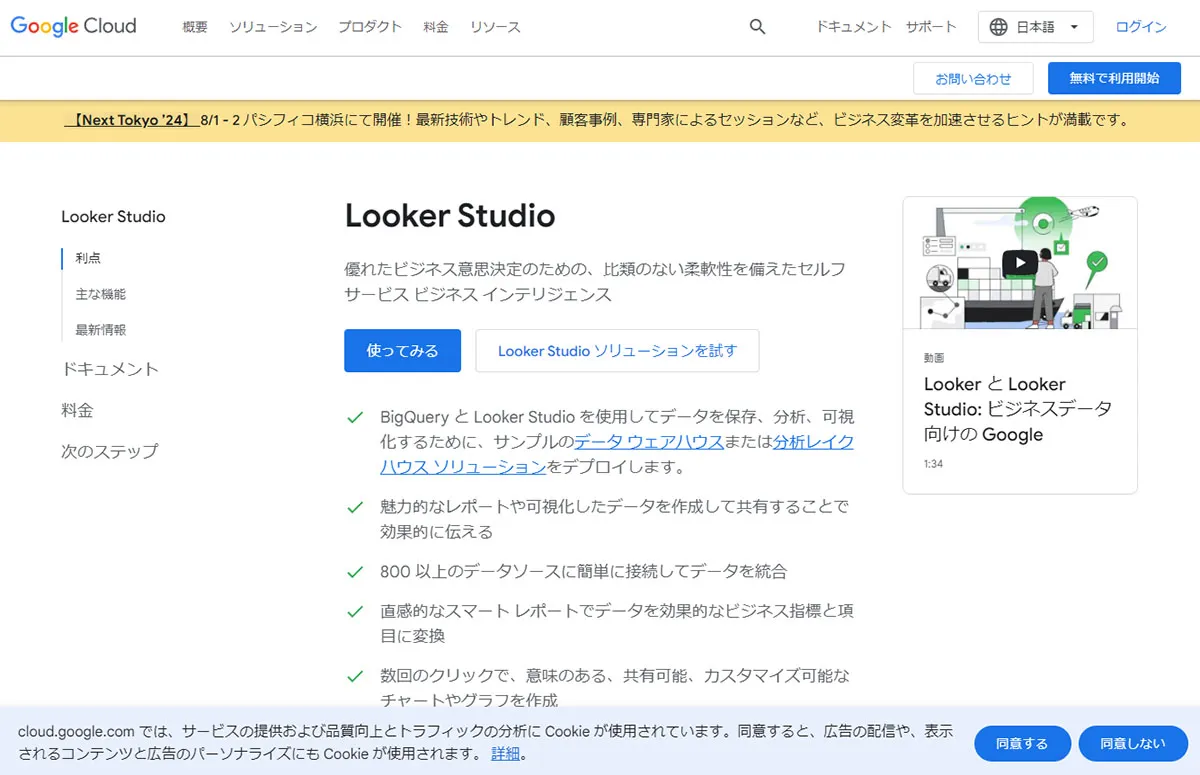This screenshot has width=1200, height=775.
Task: Select 料金 in the top navigation
Action: click(436, 28)
